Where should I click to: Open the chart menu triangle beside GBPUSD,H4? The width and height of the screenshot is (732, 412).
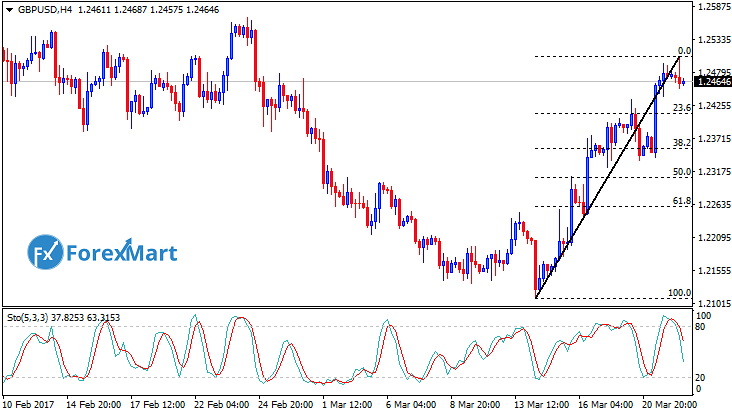click(x=9, y=9)
